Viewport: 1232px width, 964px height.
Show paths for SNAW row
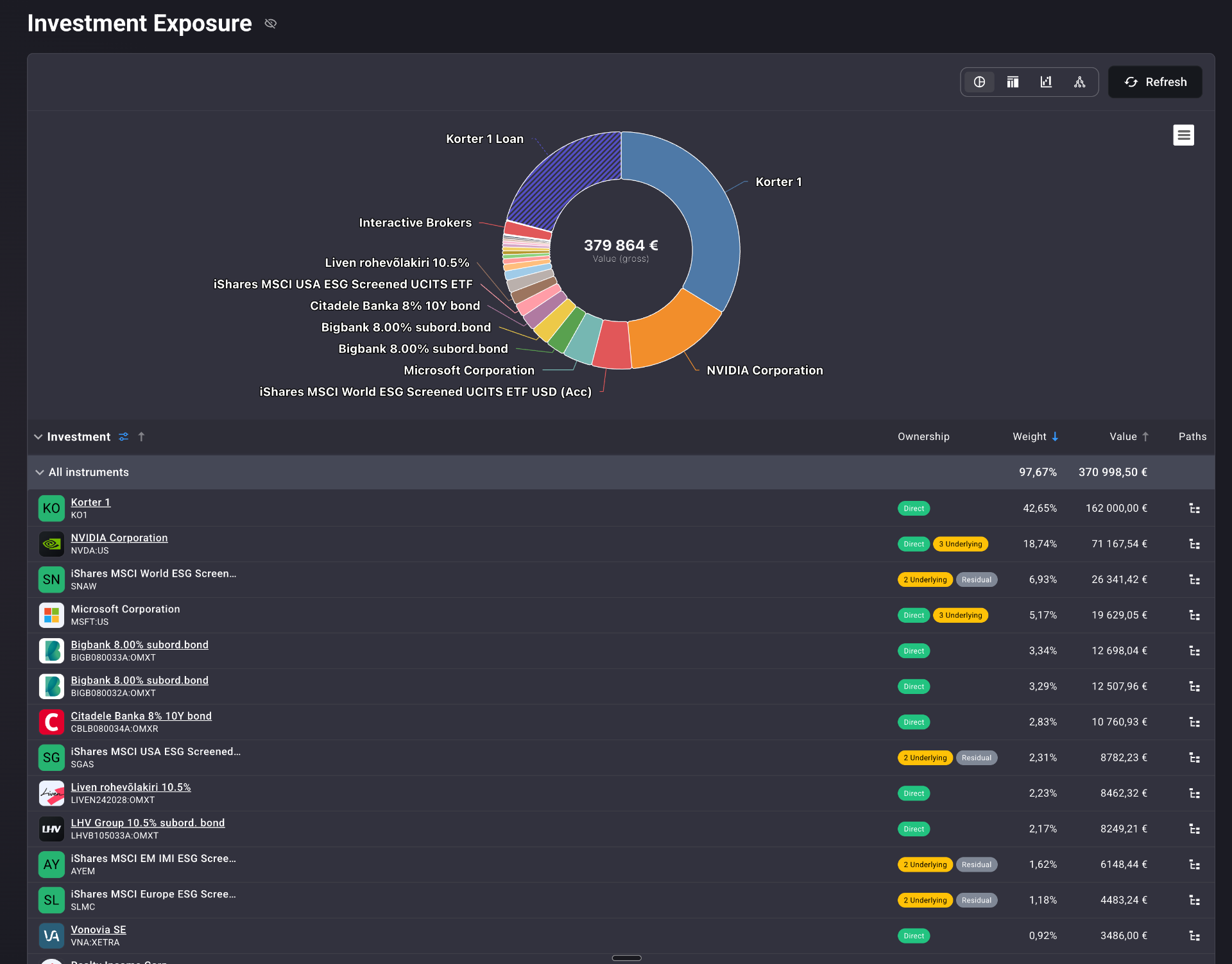pyautogui.click(x=1194, y=580)
